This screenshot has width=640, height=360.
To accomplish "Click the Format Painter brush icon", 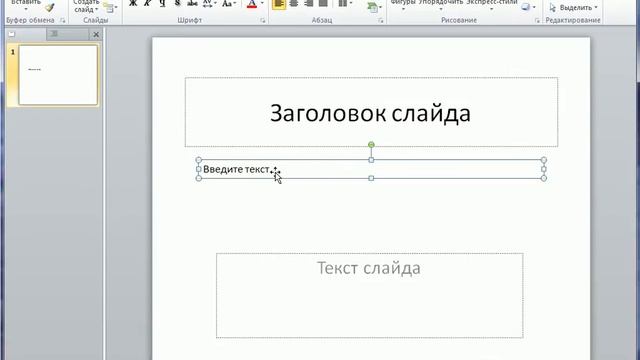I will [49, 8].
